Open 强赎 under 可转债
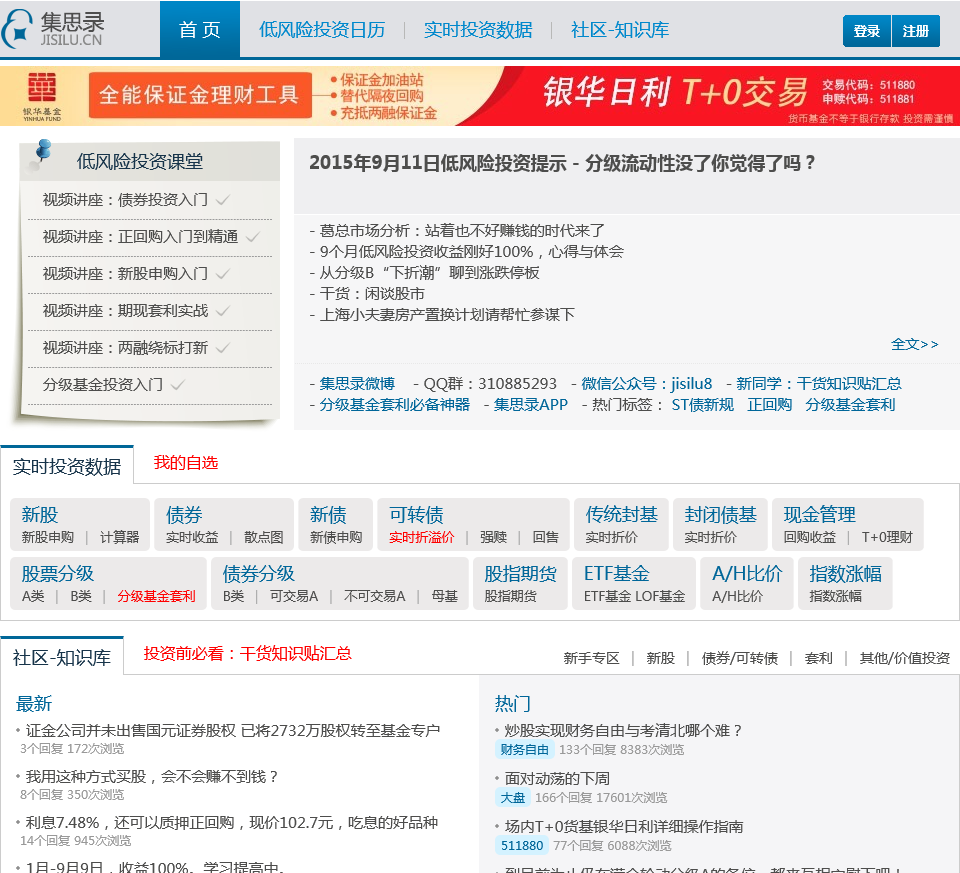The width and height of the screenshot is (960, 873). tap(493, 537)
